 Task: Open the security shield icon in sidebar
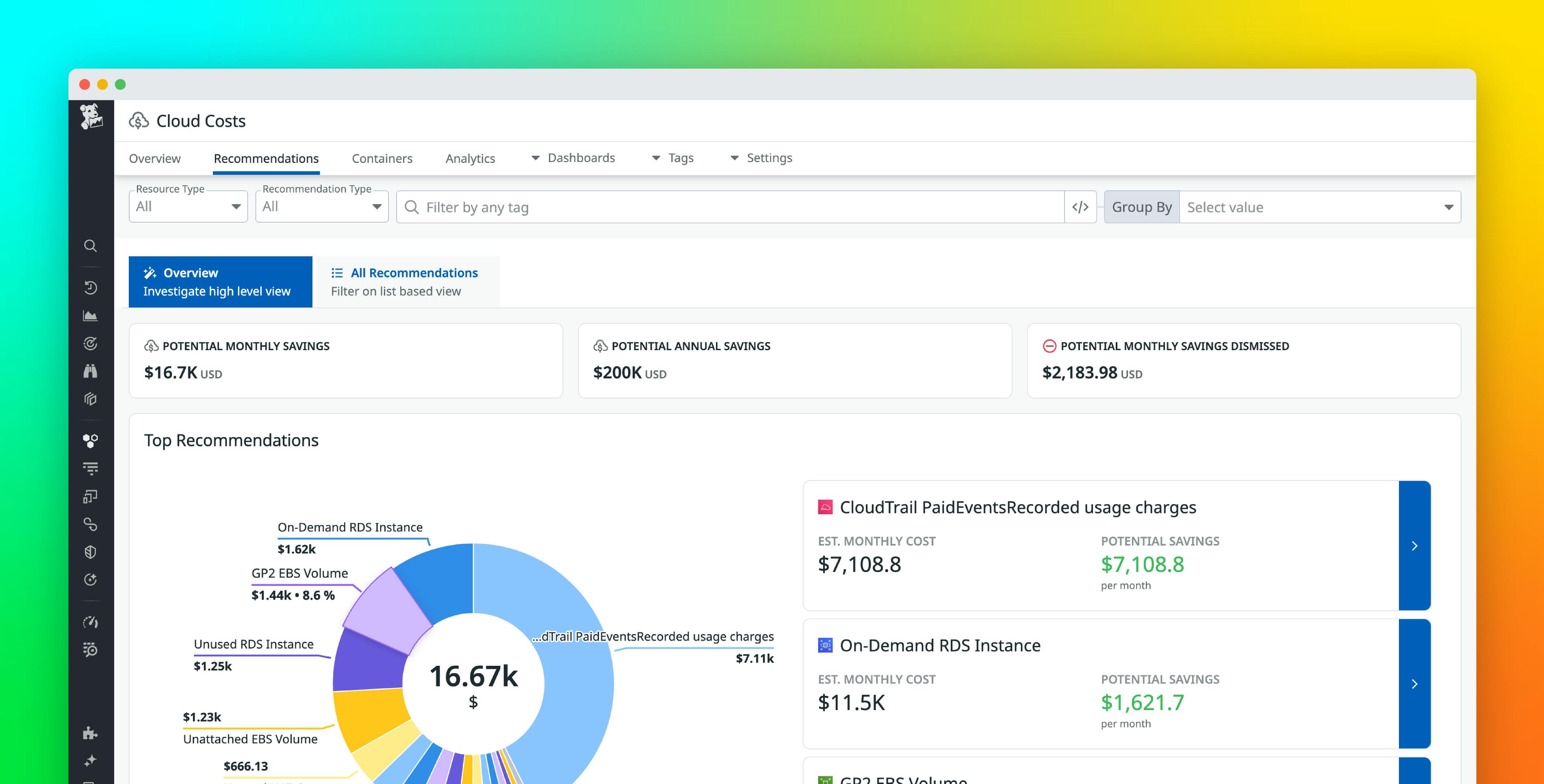91,552
